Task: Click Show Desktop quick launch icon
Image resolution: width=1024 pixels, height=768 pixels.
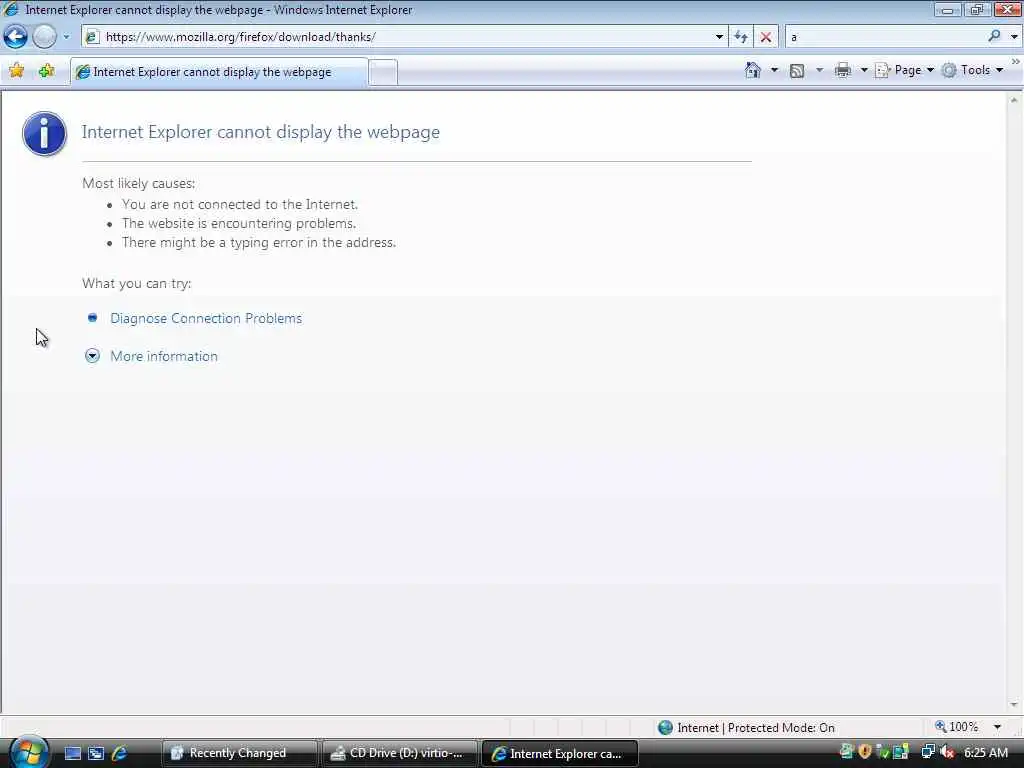Action: click(x=72, y=753)
